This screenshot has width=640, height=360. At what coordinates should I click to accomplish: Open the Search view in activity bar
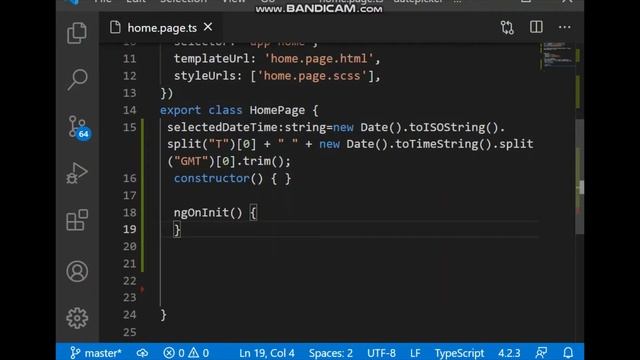[77, 80]
